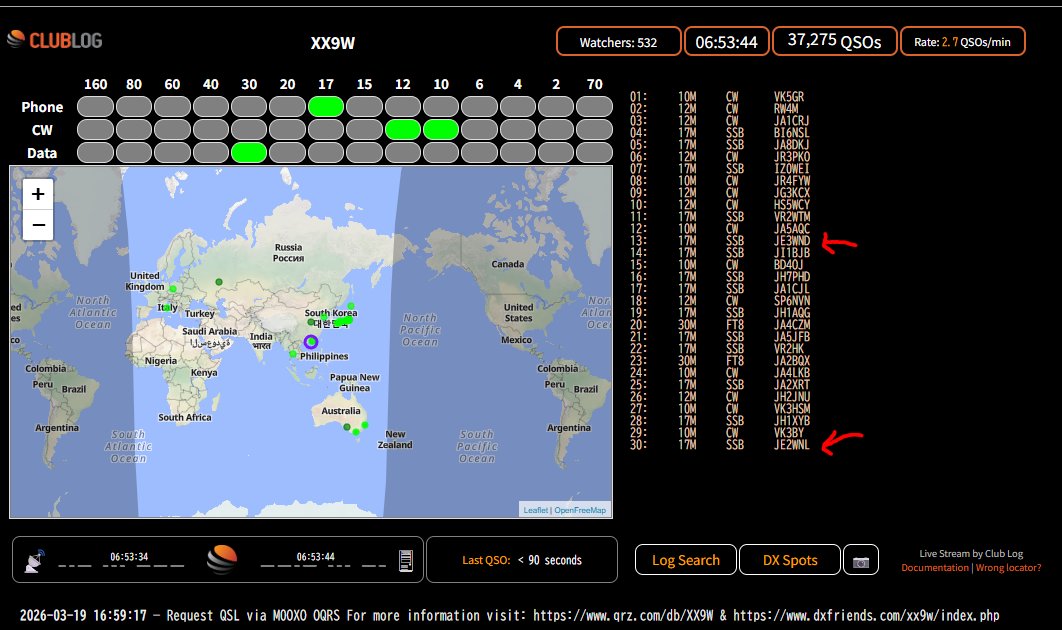Open the Documentation link
The image size is (1062, 630).
[x=935, y=568]
